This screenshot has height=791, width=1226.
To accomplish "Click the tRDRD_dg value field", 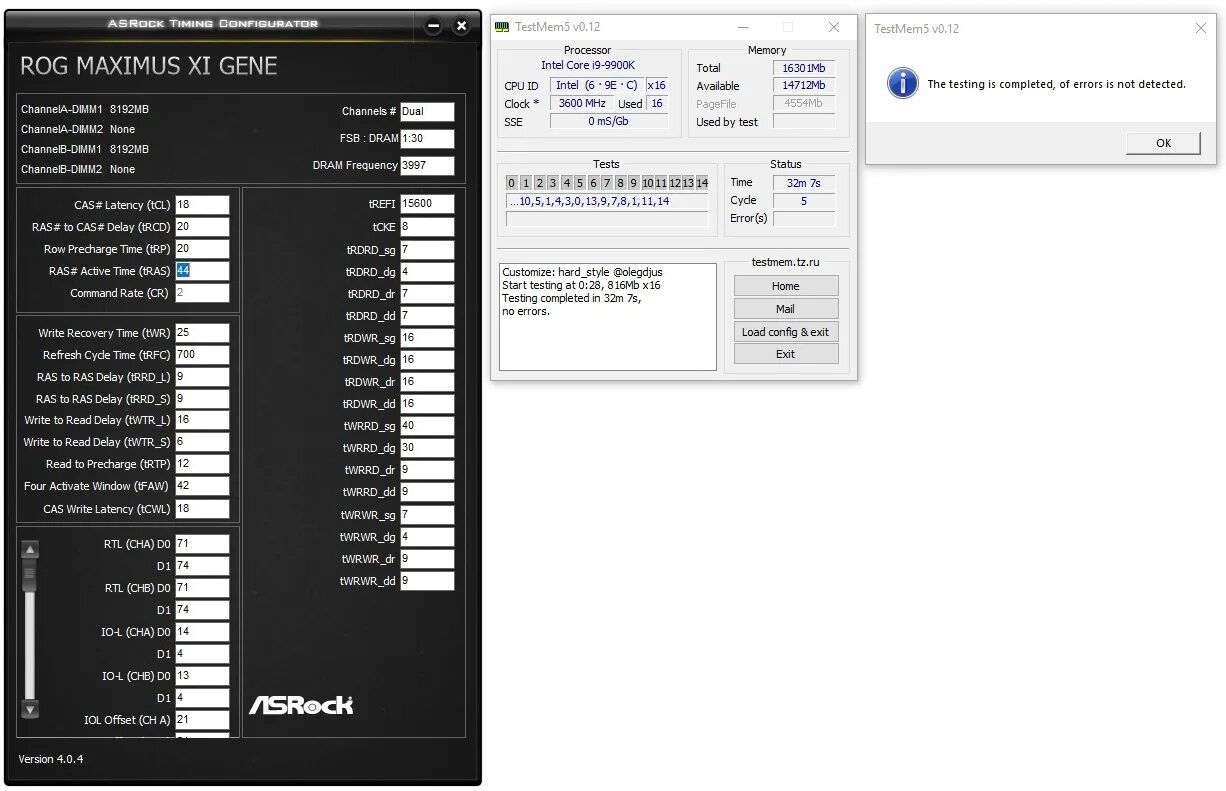I will [427, 272].
